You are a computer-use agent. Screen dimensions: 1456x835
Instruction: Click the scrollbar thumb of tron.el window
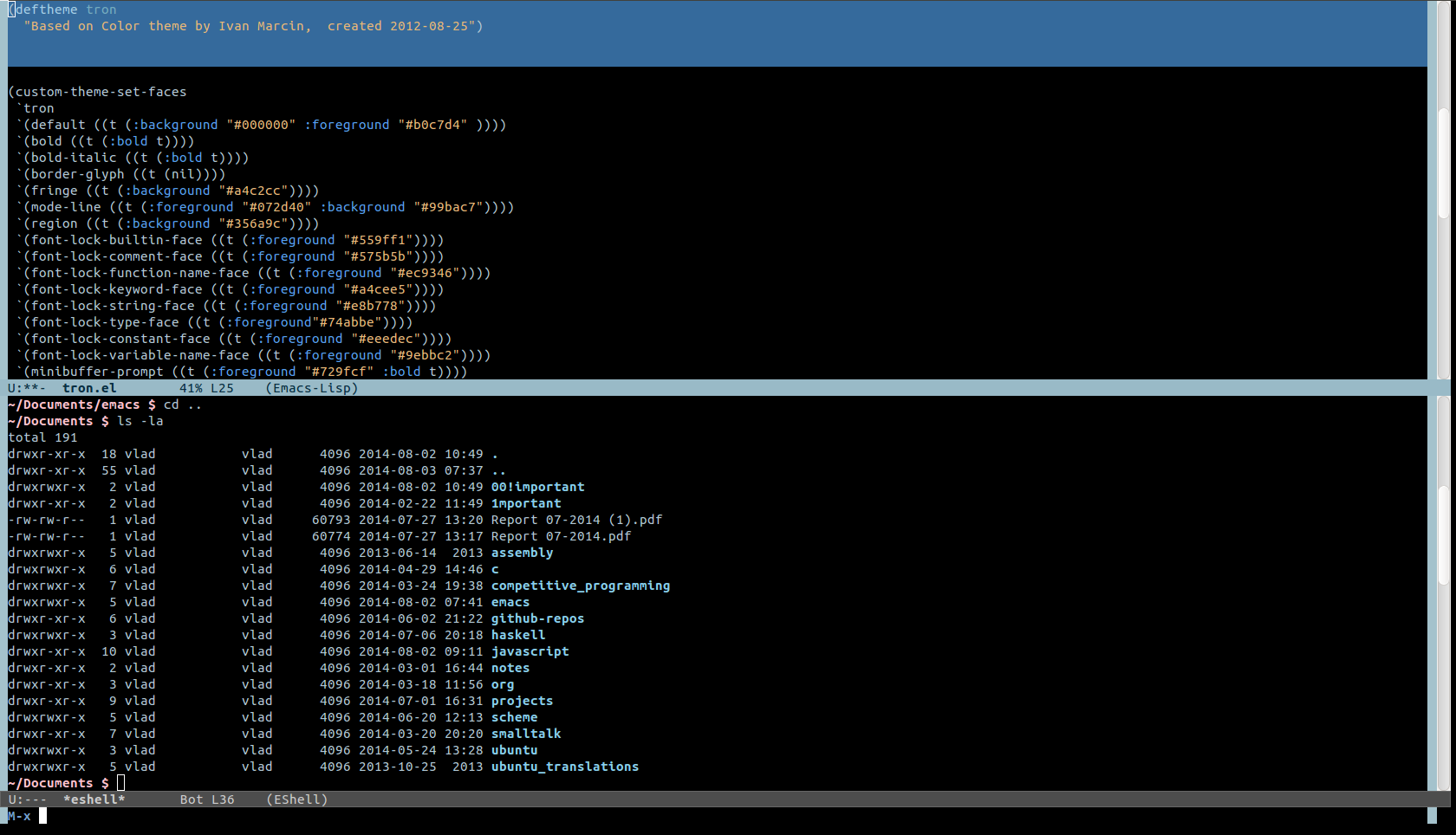[x=1444, y=165]
